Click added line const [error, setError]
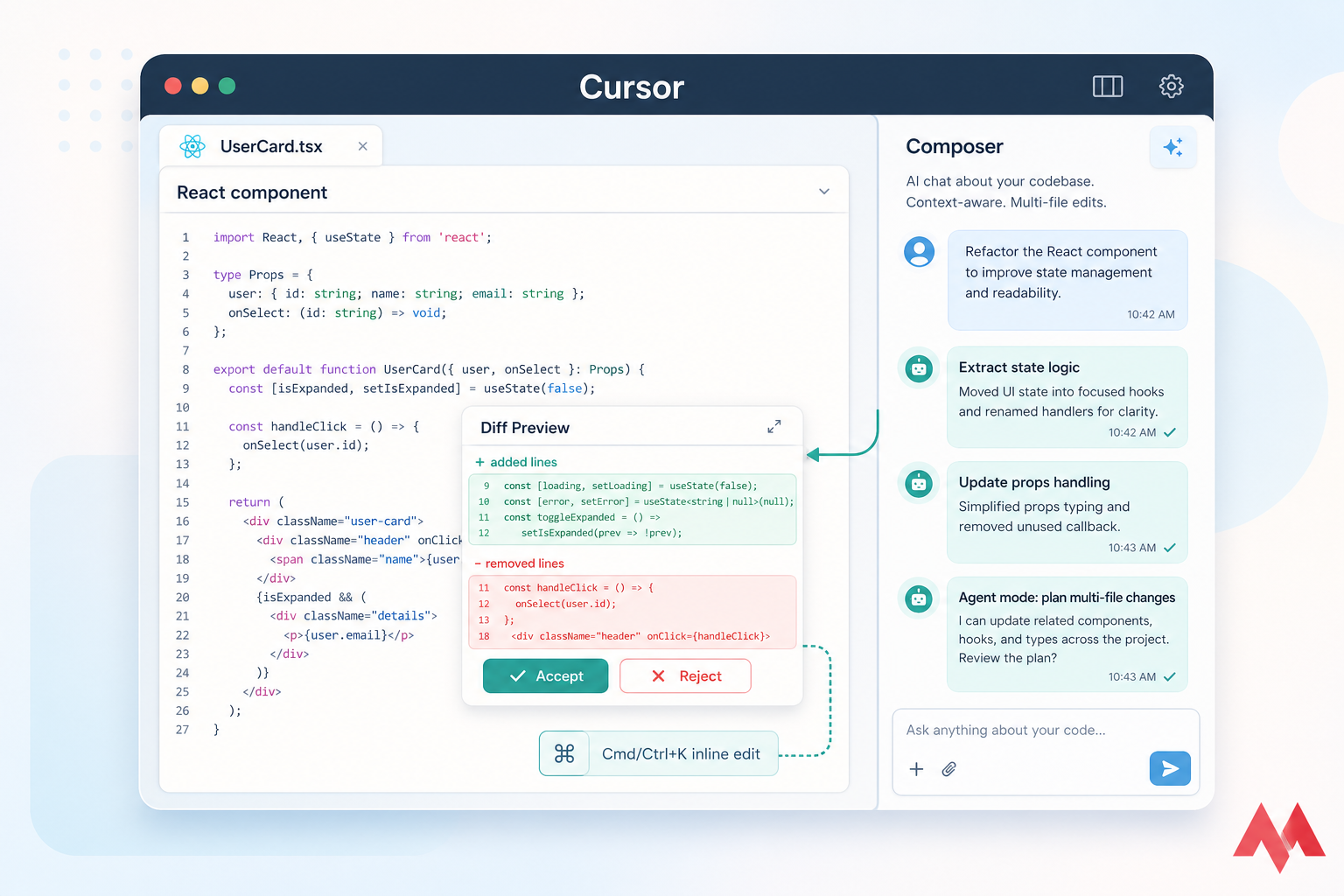 pyautogui.click(x=648, y=501)
